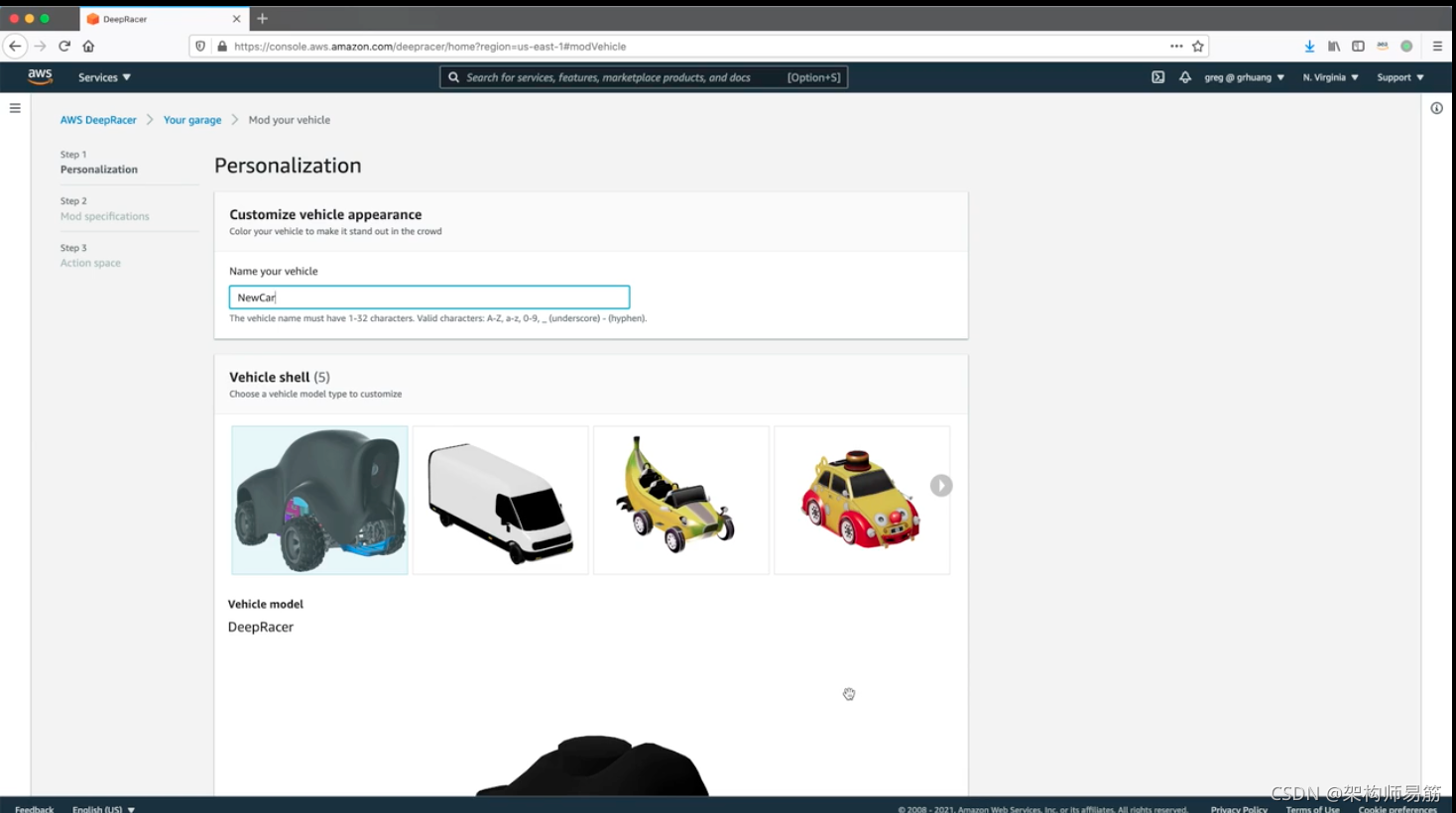
Task: Open the English (US) language selector
Action: 103,808
